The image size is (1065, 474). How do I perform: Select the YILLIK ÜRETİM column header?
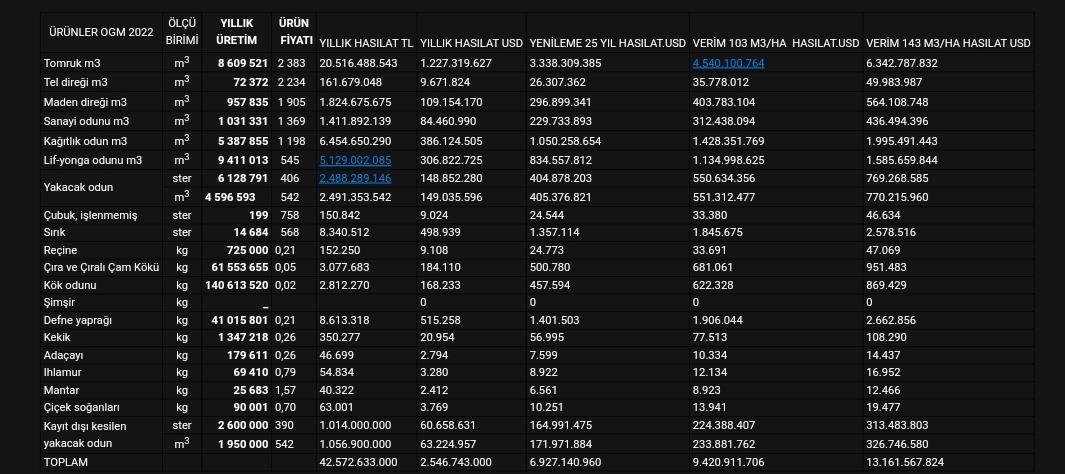tap(236, 32)
